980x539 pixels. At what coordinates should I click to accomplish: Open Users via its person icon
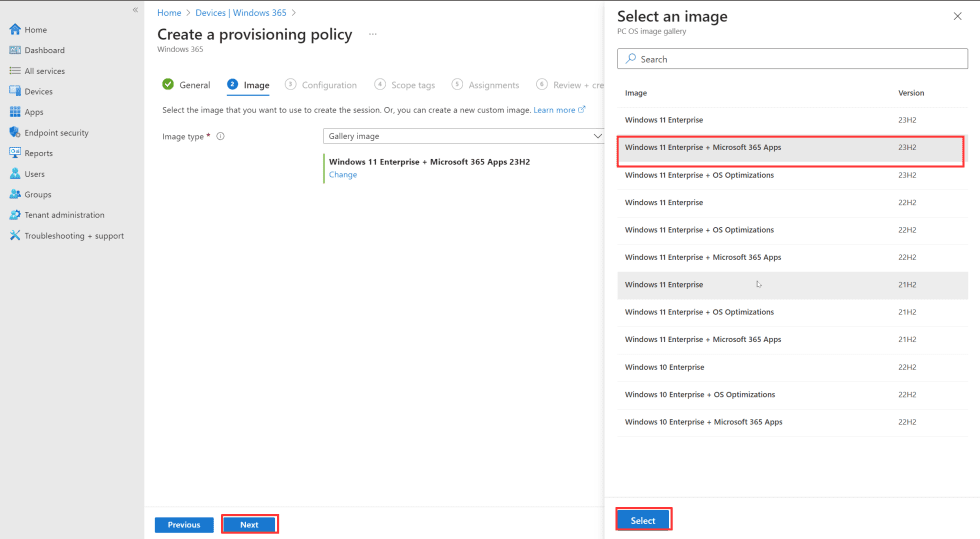point(15,174)
